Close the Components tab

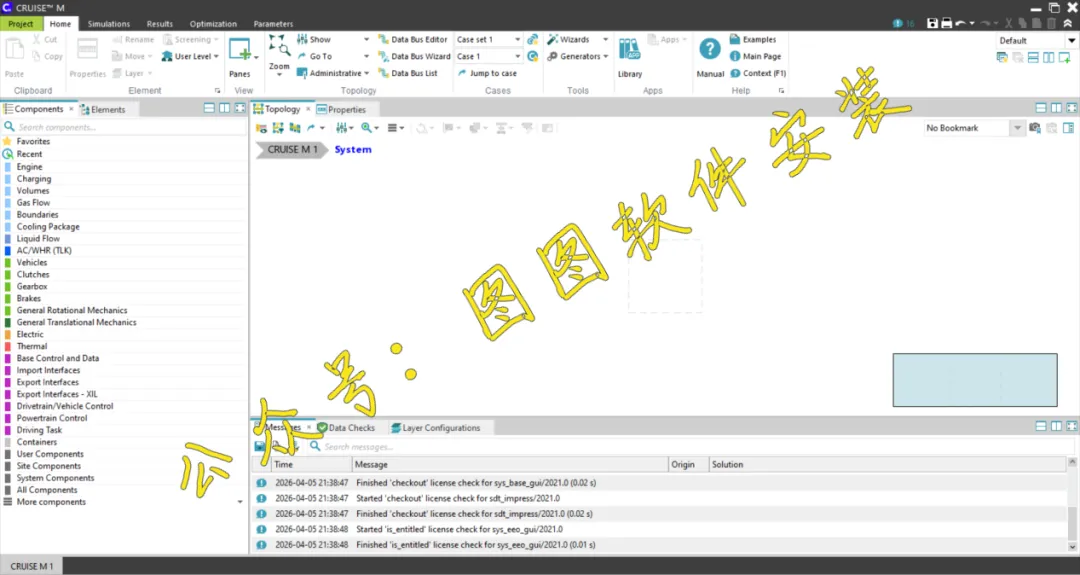pyautogui.click(x=71, y=109)
